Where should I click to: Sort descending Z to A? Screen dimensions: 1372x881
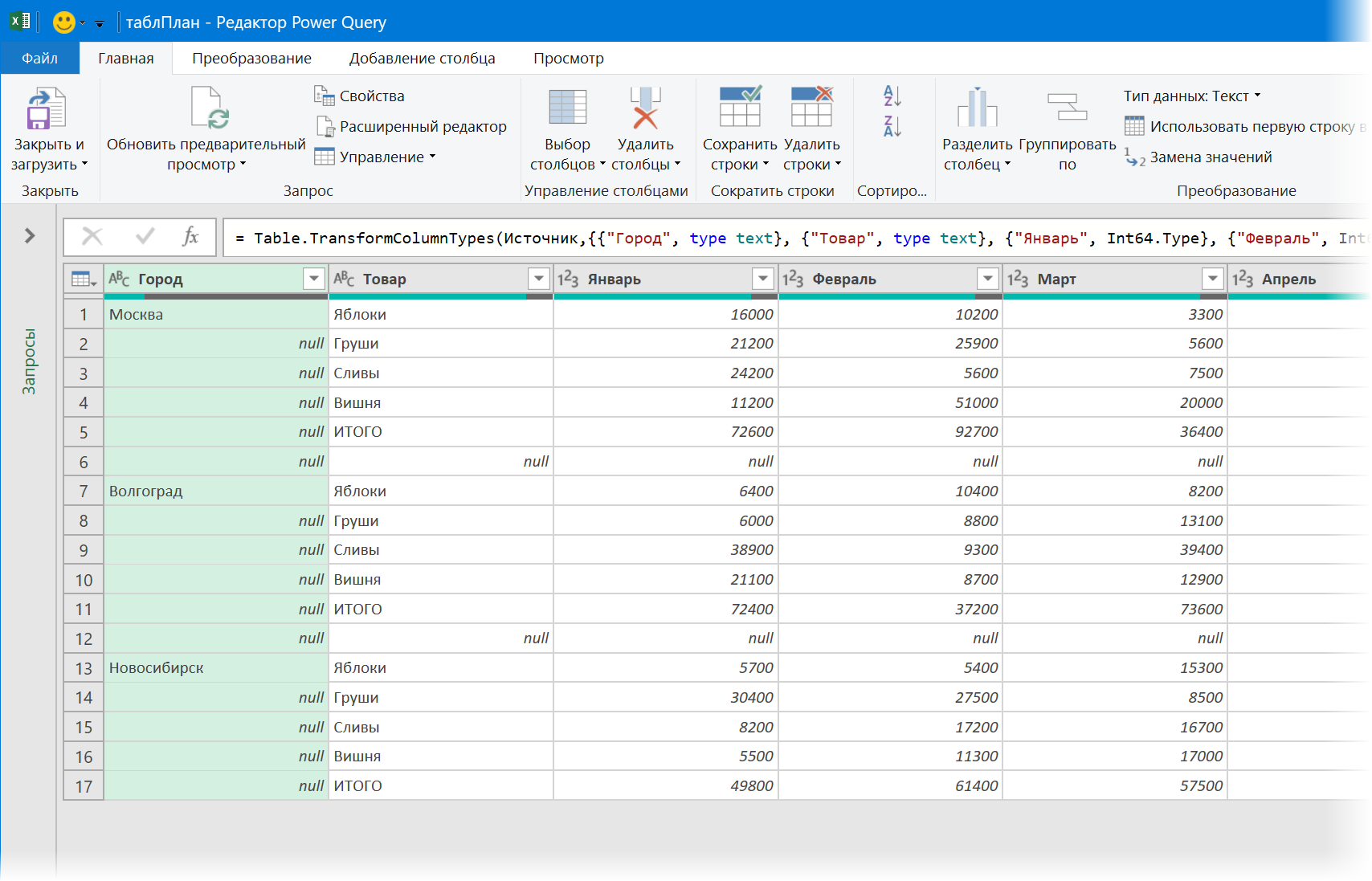click(892, 126)
